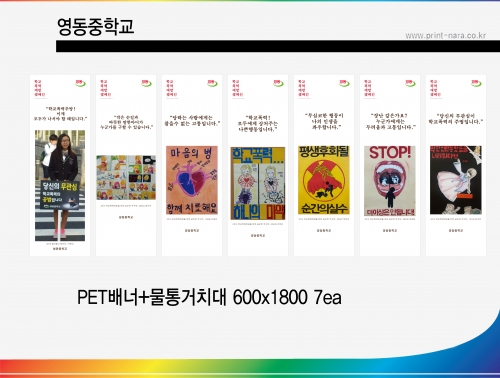Select the yellow 순간의실수 warning poster
Viewport: 500px width, 378px height.
click(x=324, y=180)
